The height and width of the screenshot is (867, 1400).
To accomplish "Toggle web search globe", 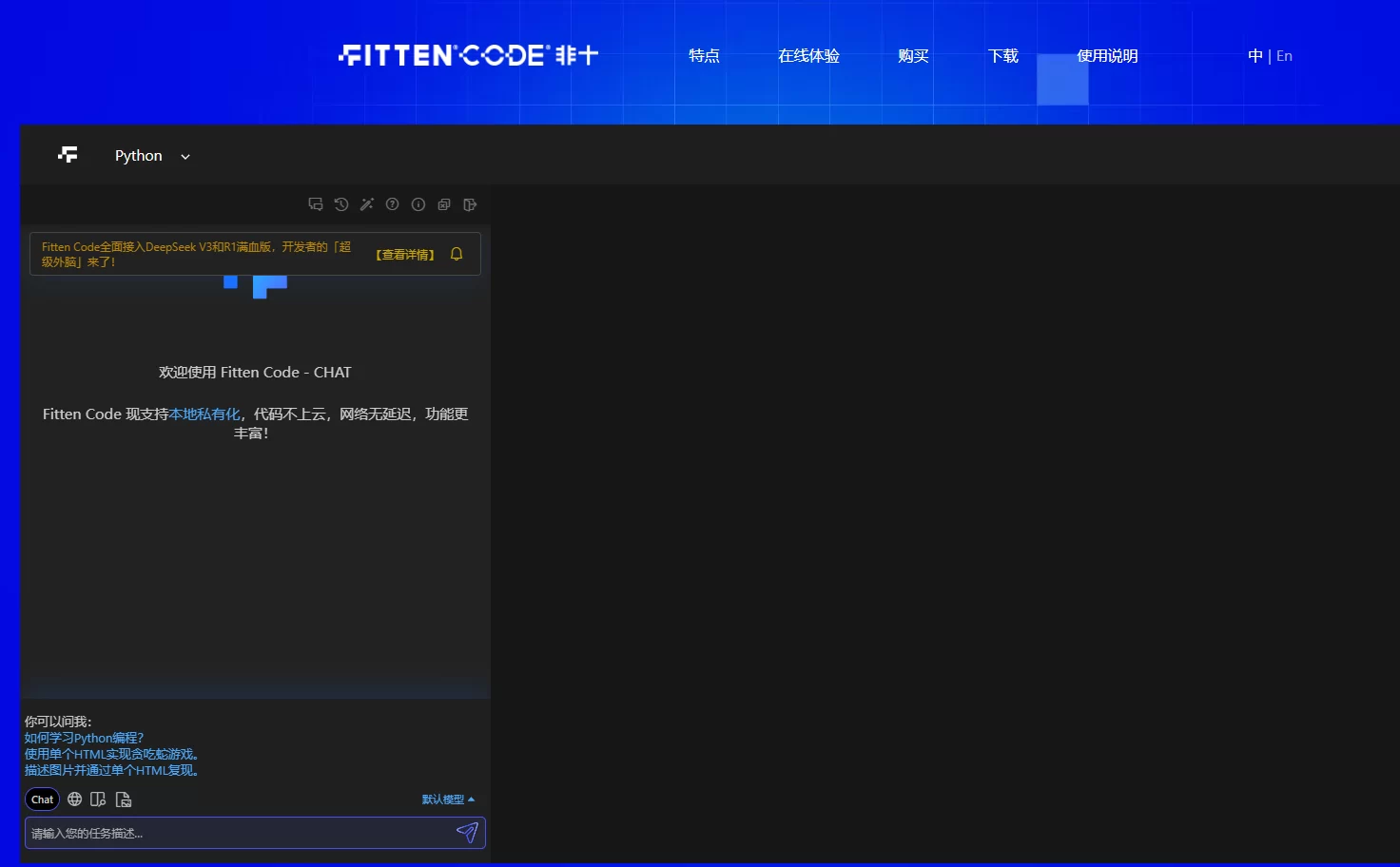I will point(74,800).
